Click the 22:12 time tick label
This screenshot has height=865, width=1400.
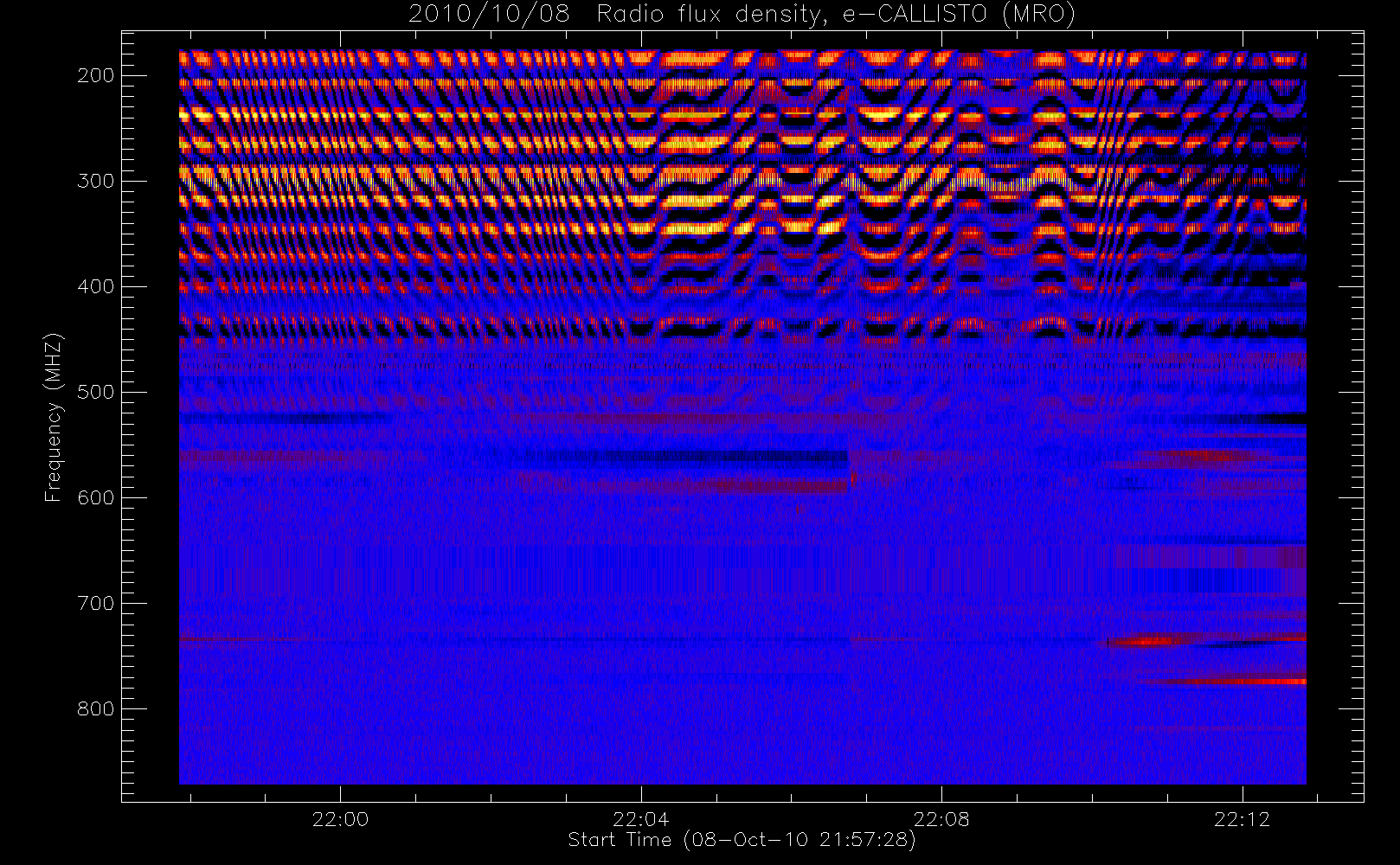(1243, 819)
